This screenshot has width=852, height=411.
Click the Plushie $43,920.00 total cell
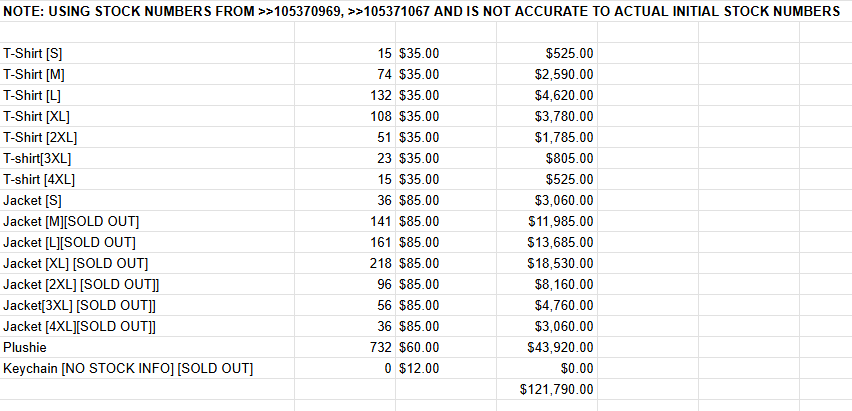(547, 347)
